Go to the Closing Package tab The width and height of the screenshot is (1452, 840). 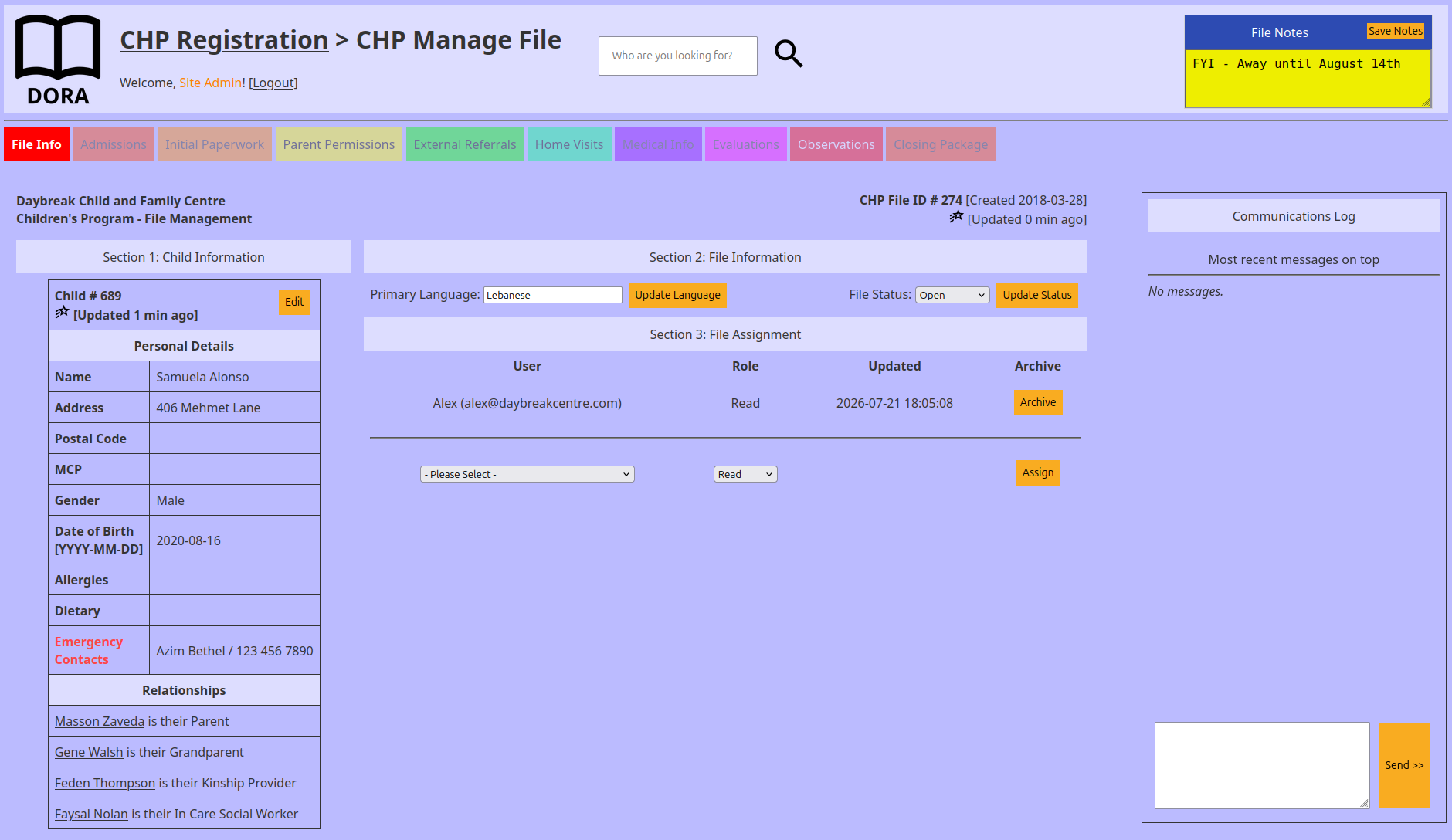941,144
